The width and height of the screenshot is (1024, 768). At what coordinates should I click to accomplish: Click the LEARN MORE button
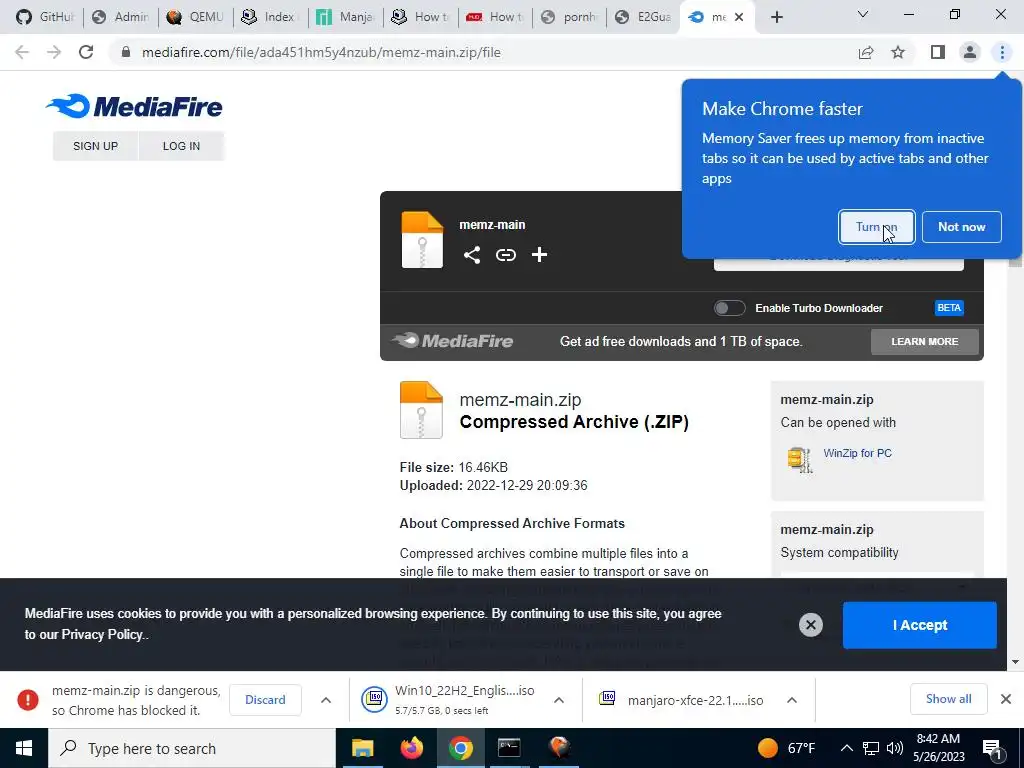[x=924, y=342]
